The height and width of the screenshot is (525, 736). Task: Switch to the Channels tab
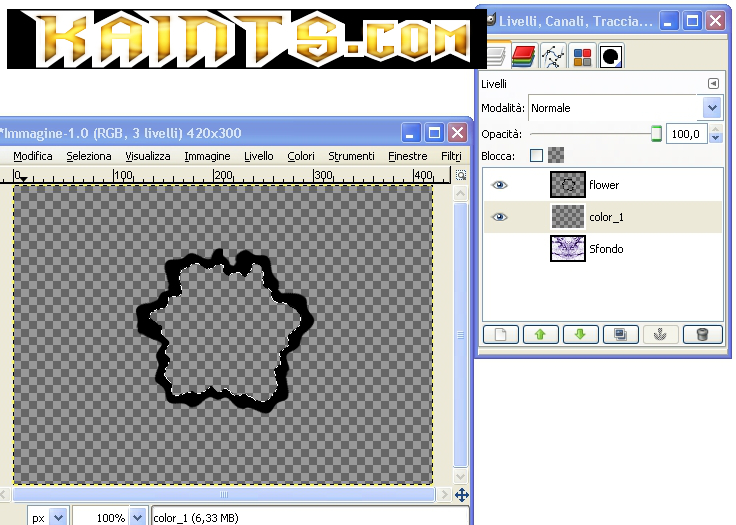524,58
